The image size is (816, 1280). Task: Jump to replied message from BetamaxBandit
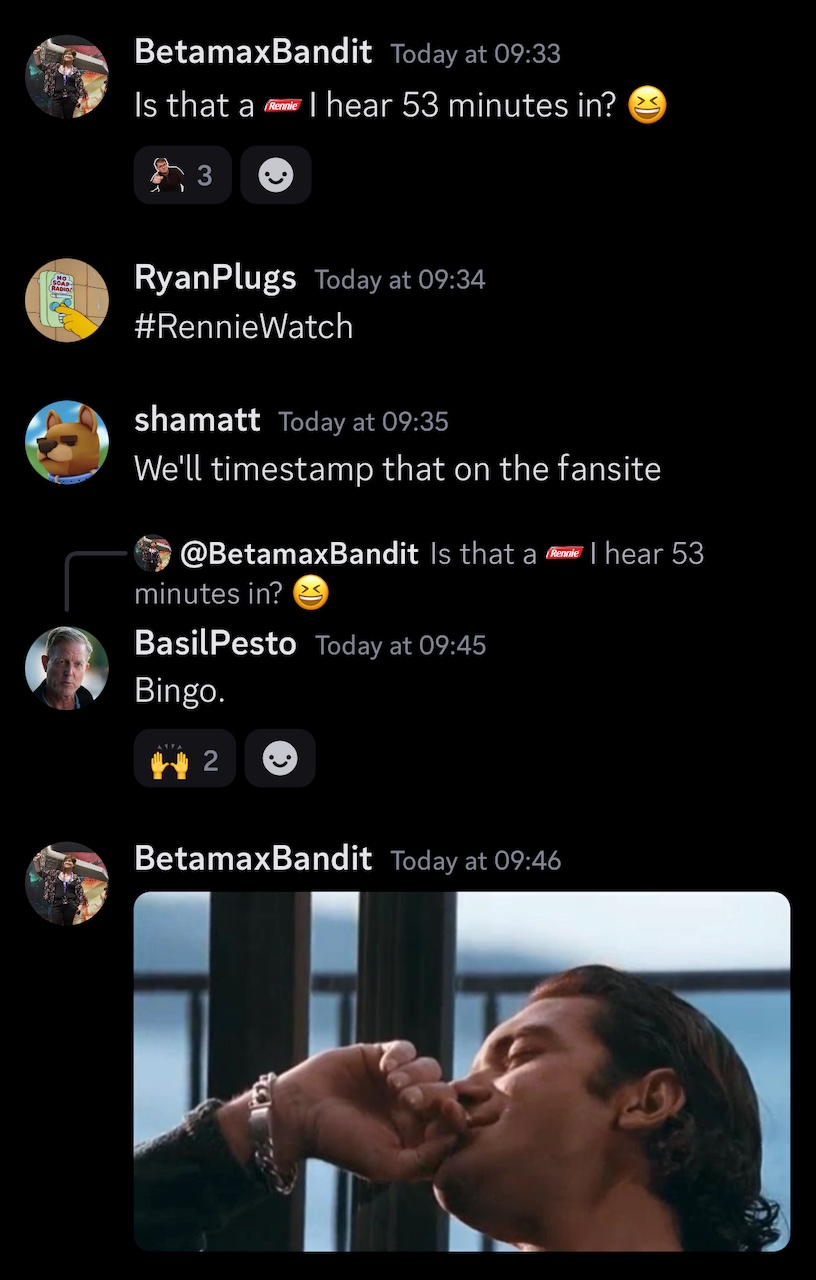pos(420,573)
